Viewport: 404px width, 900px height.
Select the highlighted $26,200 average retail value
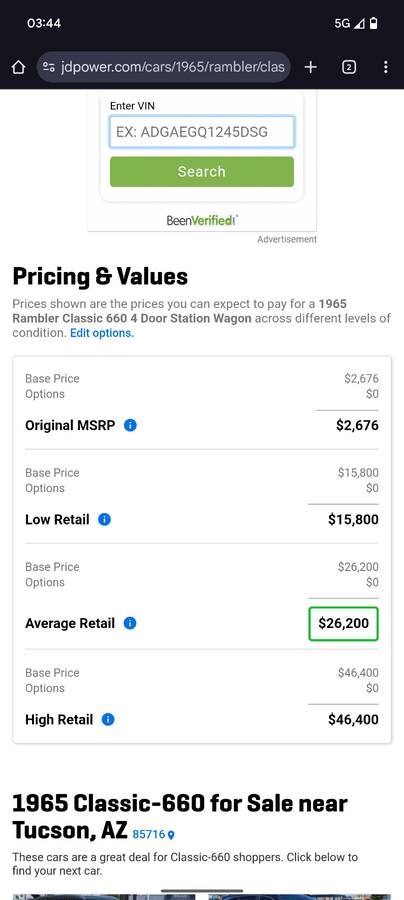(x=344, y=623)
